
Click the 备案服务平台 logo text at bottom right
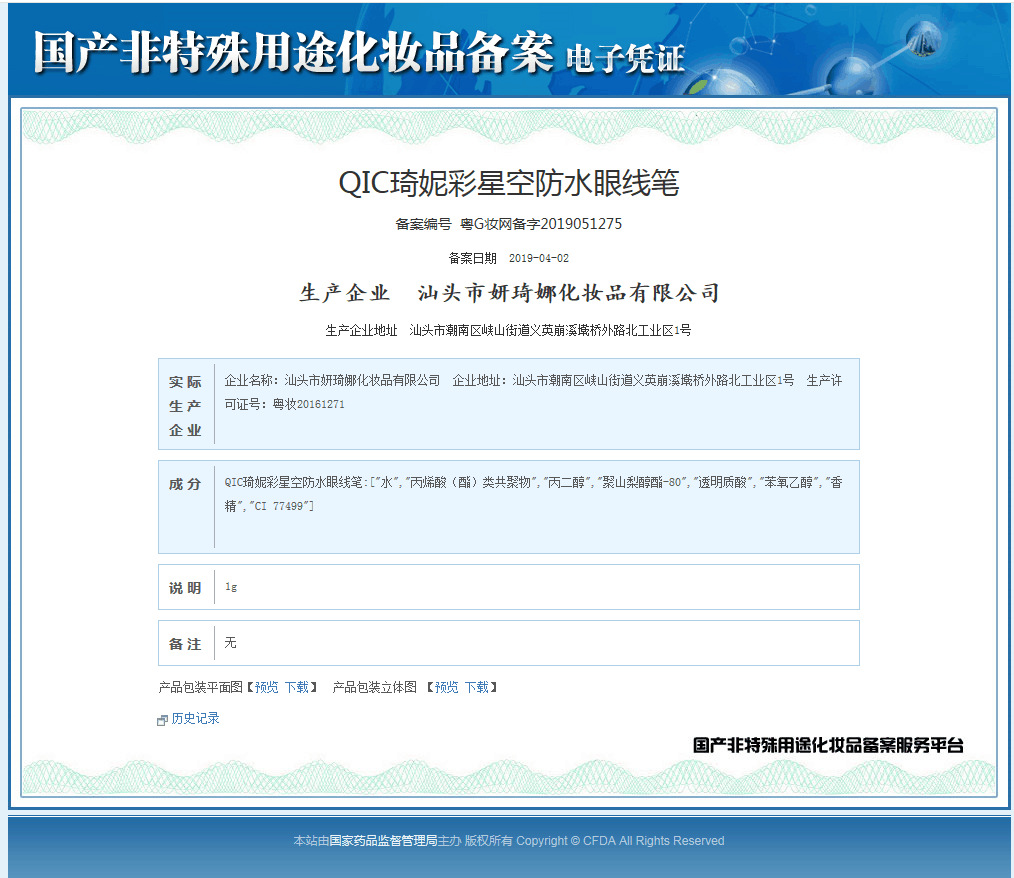pos(828,745)
